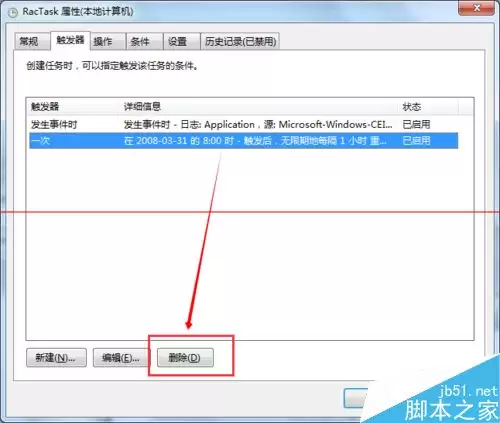Switch to the 设置 tab
This screenshot has width=500, height=423.
(x=181, y=41)
